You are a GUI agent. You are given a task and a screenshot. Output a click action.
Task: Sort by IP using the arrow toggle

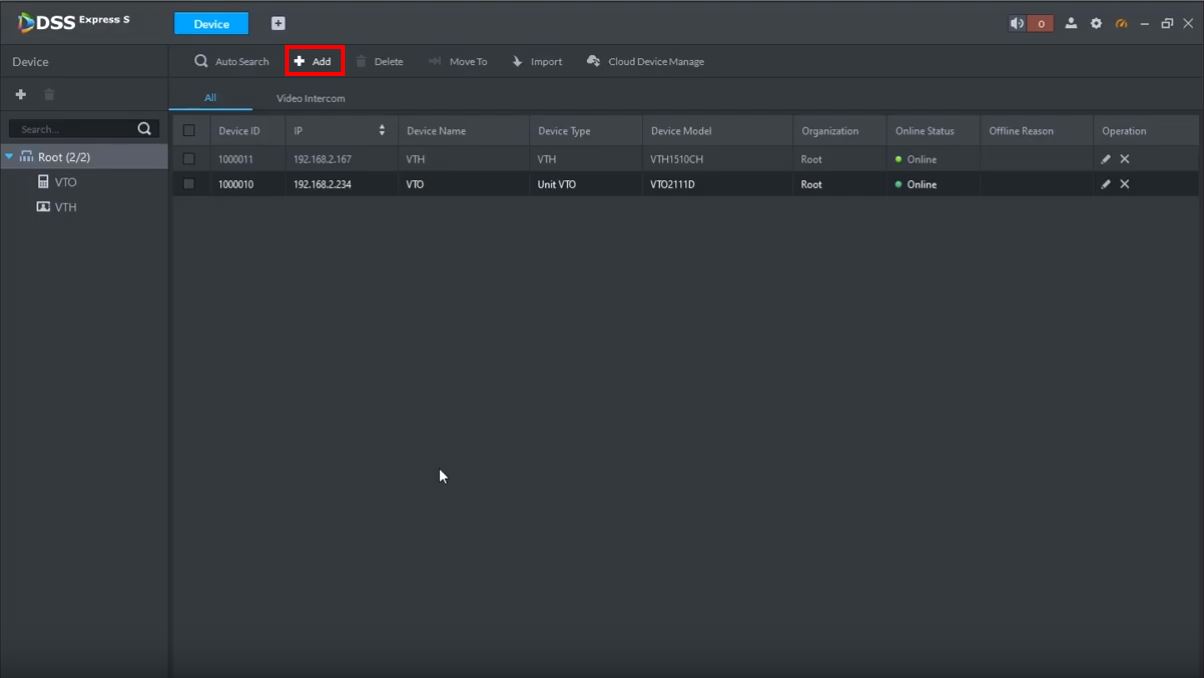(382, 130)
